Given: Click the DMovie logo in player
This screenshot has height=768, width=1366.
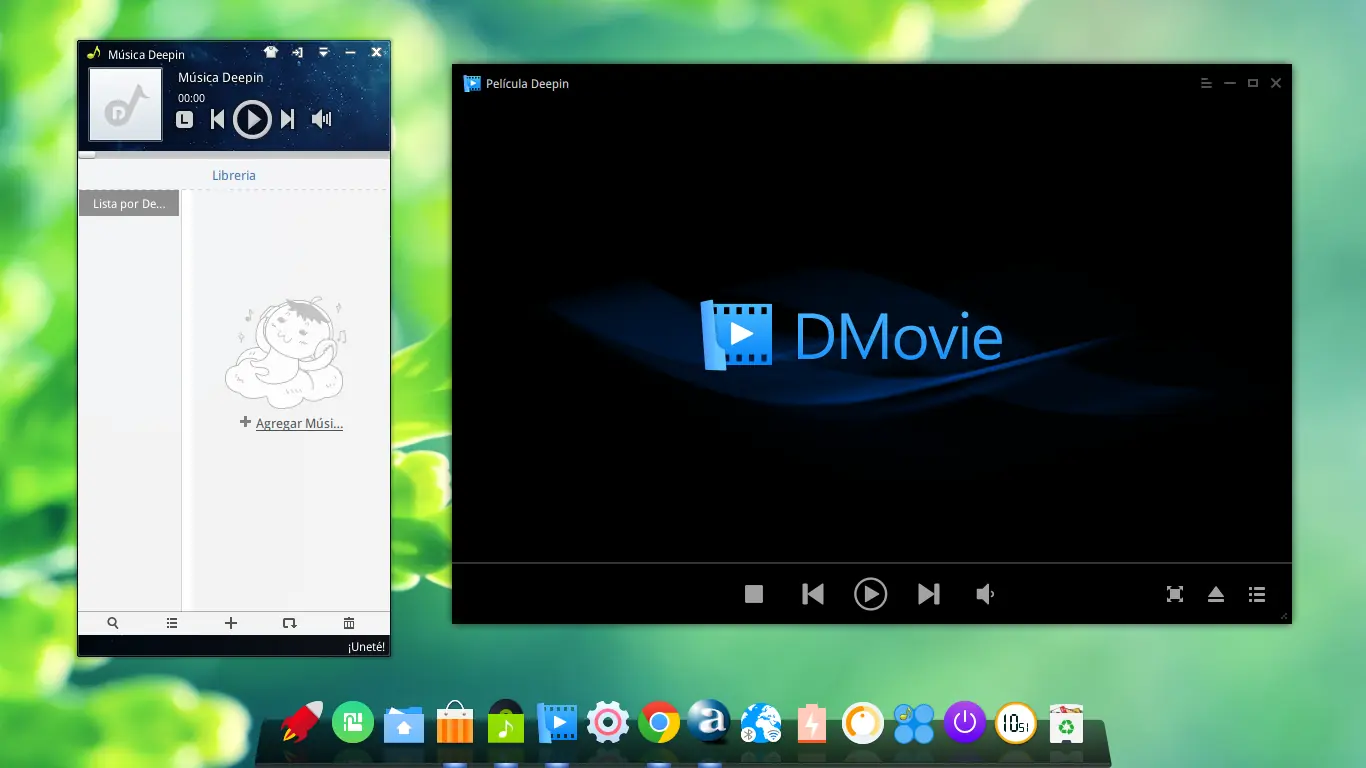Looking at the screenshot, I should [x=852, y=335].
